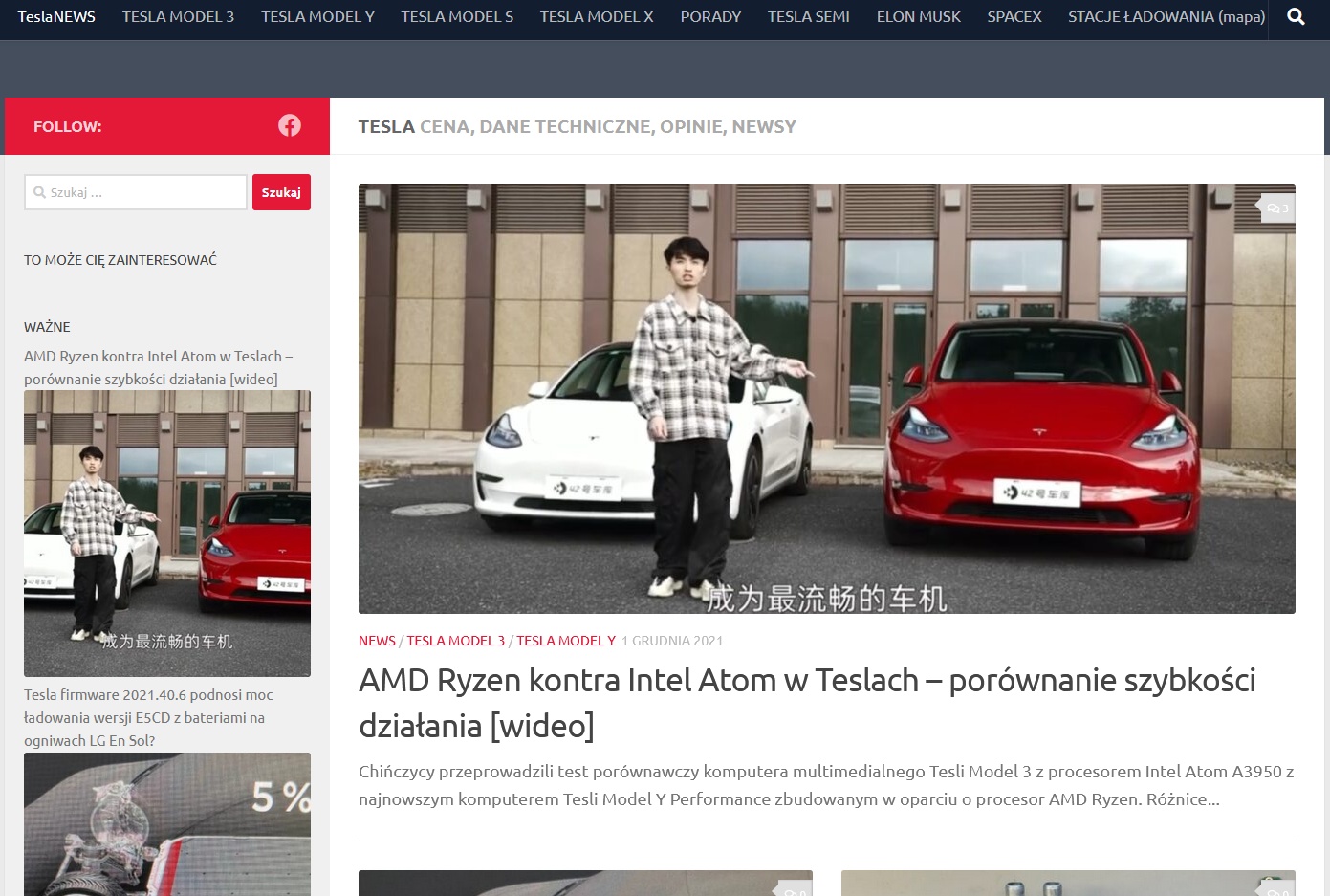The height and width of the screenshot is (896, 1330).
Task: Open large featured image of two Teslas
Action: click(x=827, y=399)
